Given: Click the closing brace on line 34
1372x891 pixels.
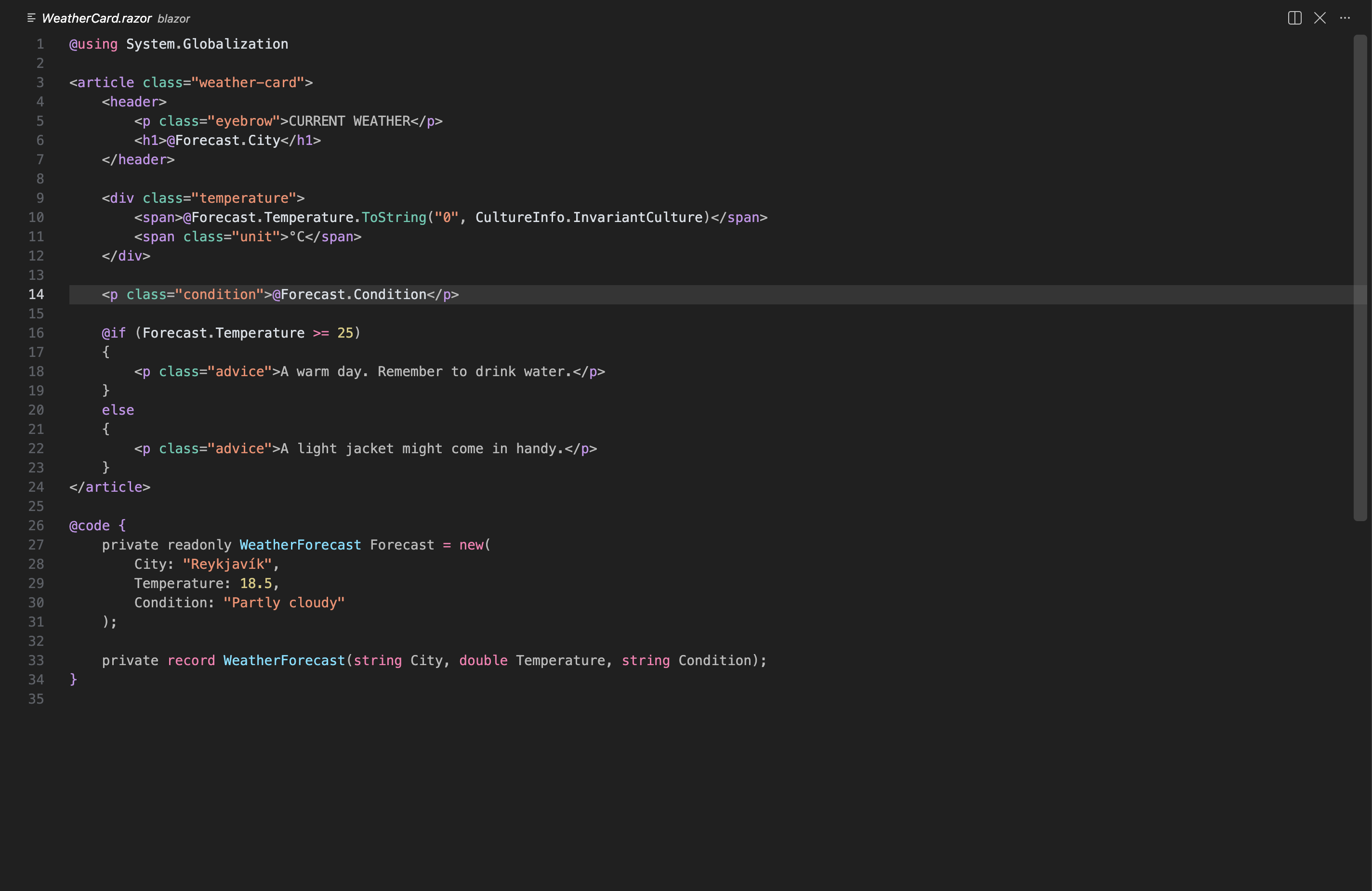Looking at the screenshot, I should (x=73, y=680).
